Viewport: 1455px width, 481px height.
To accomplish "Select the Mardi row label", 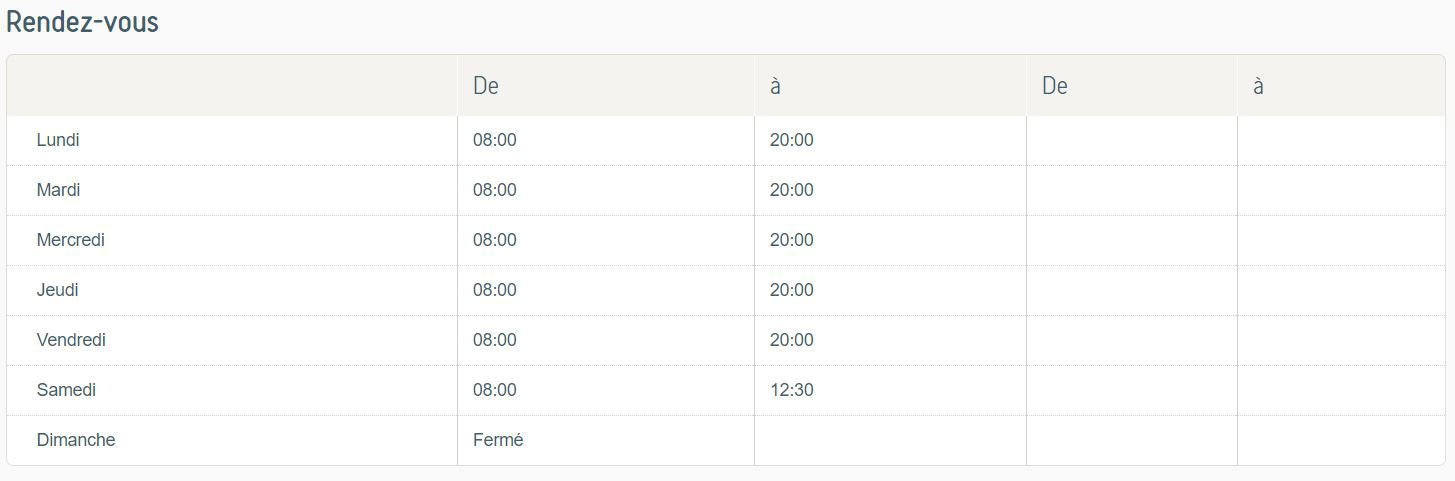I will [x=58, y=190].
